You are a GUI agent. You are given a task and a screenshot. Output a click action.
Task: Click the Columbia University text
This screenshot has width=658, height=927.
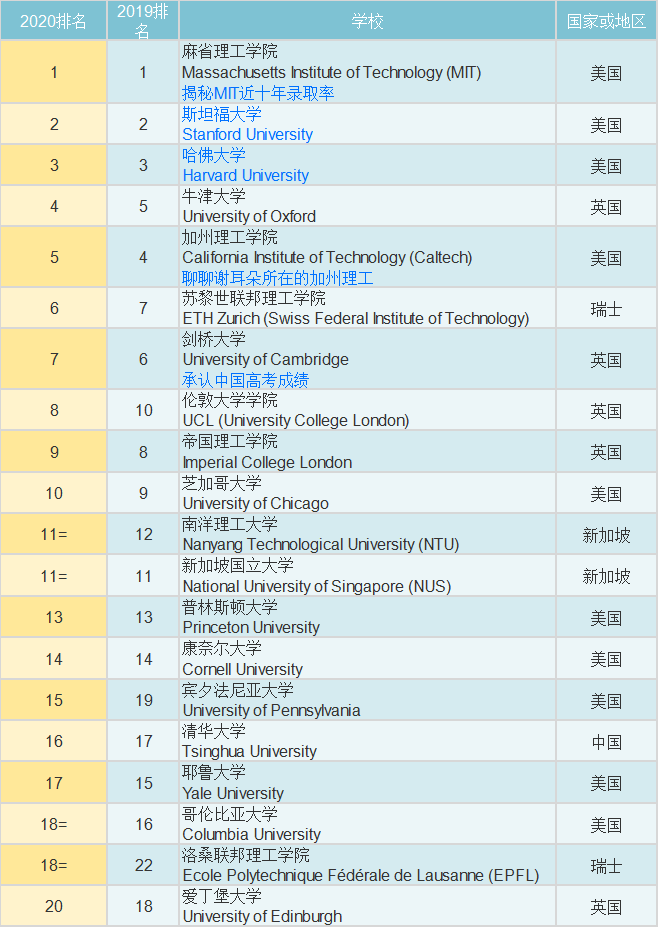(x=251, y=834)
